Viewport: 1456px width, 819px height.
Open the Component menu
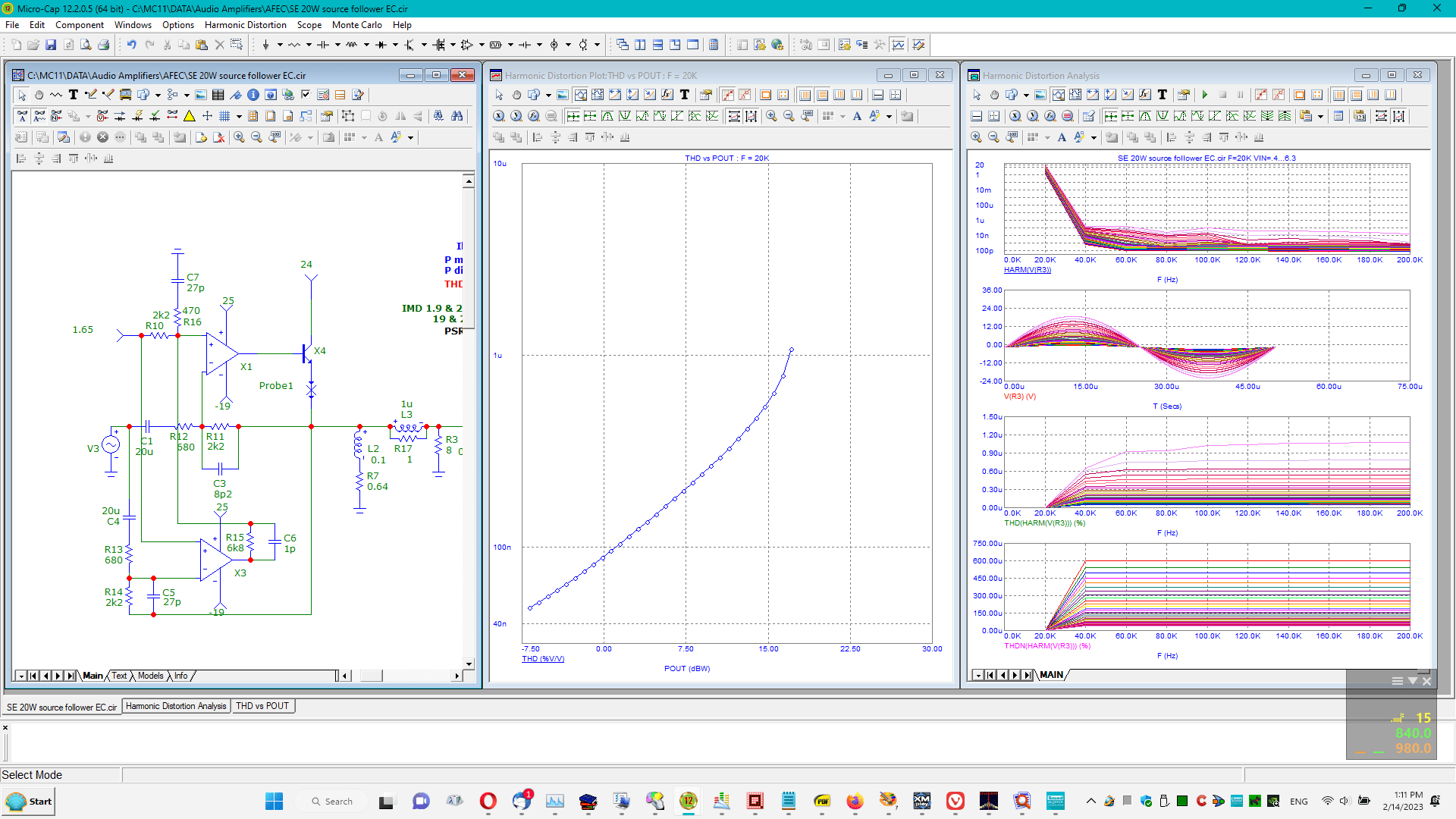coord(80,25)
